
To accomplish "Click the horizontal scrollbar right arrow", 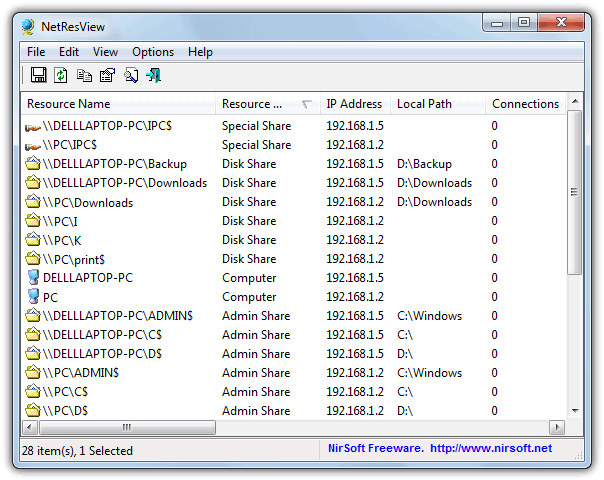I will [559, 427].
